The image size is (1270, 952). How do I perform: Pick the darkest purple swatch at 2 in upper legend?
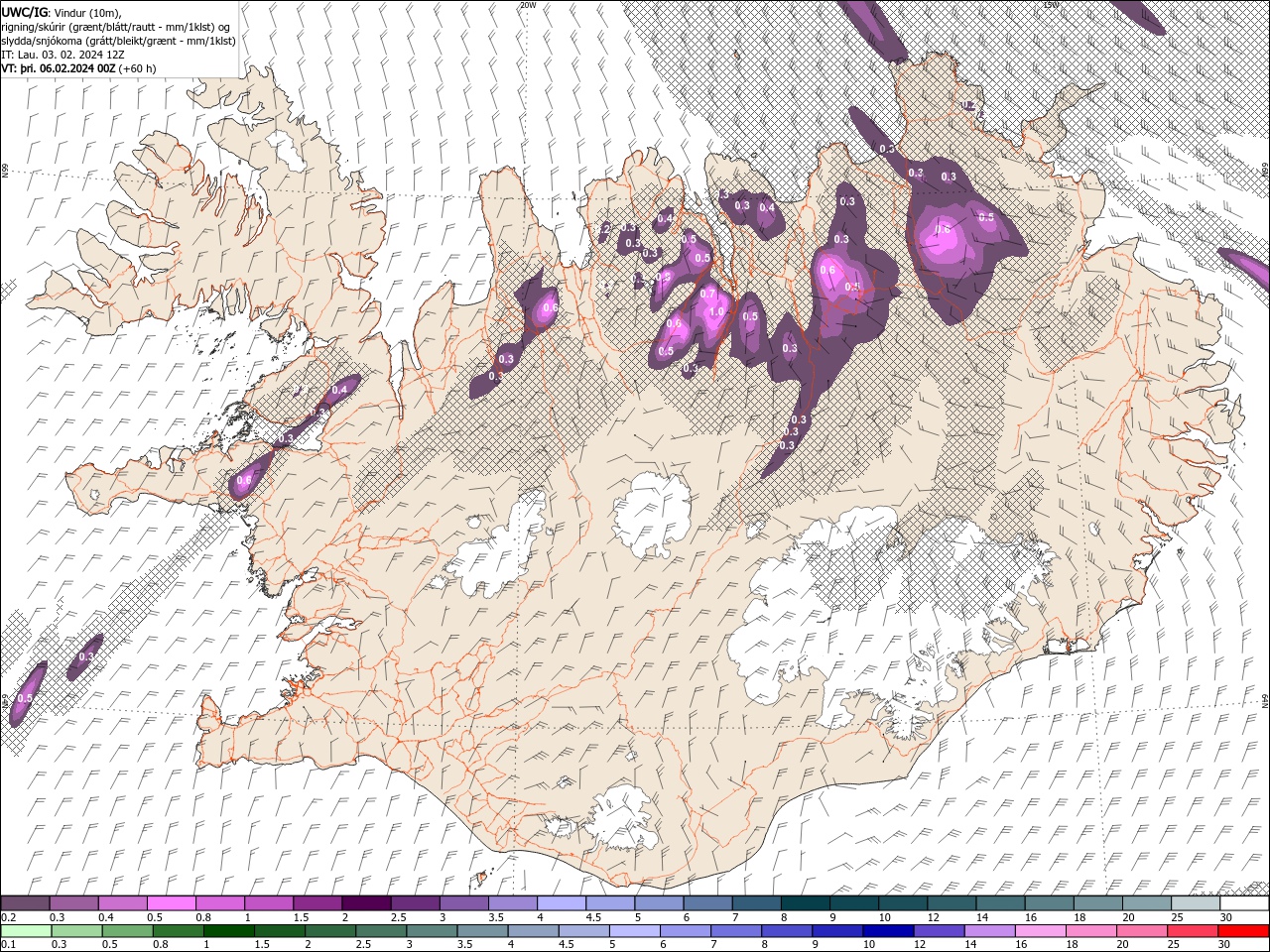pyautogui.click(x=366, y=903)
